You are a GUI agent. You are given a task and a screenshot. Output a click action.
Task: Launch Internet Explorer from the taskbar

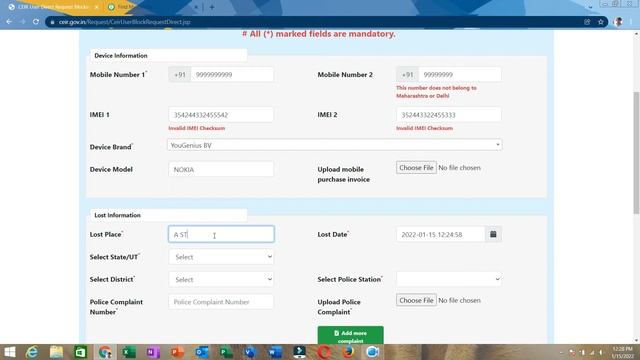pyautogui.click(x=32, y=352)
